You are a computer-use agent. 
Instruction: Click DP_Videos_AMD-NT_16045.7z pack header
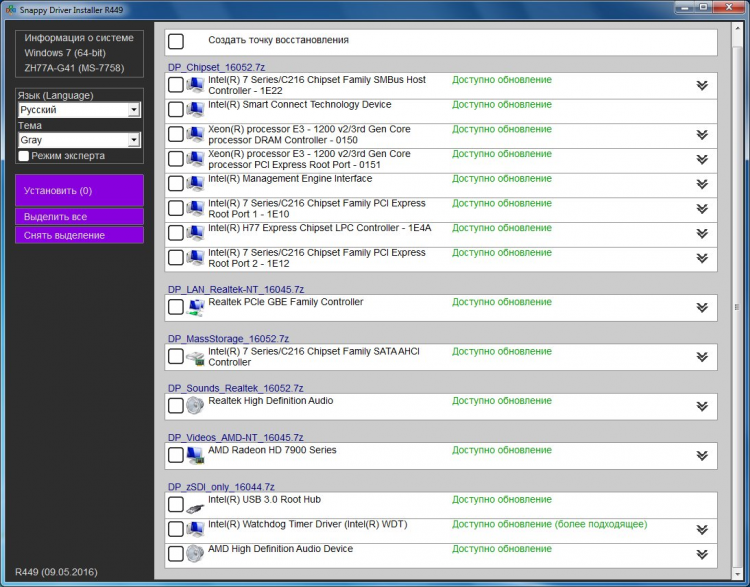[235, 437]
